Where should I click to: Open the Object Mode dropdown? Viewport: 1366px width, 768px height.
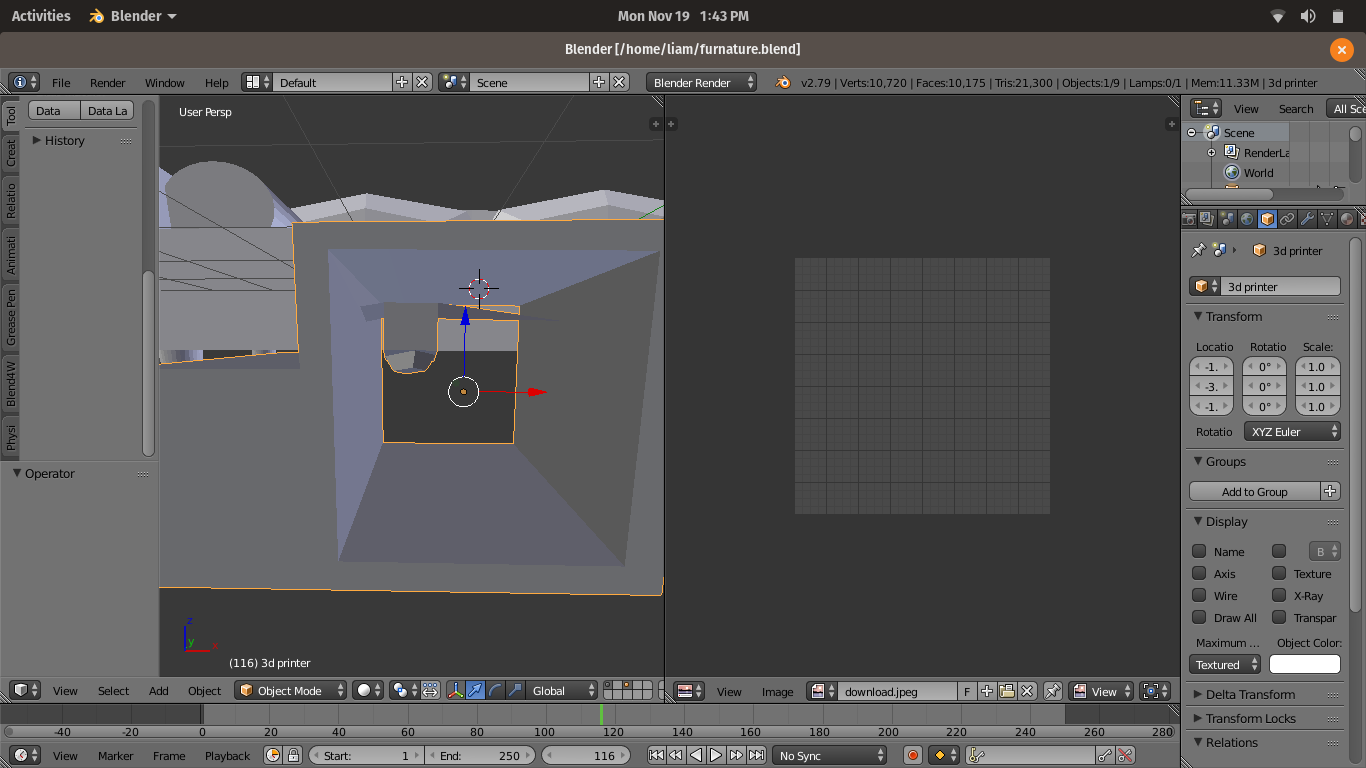pyautogui.click(x=291, y=691)
